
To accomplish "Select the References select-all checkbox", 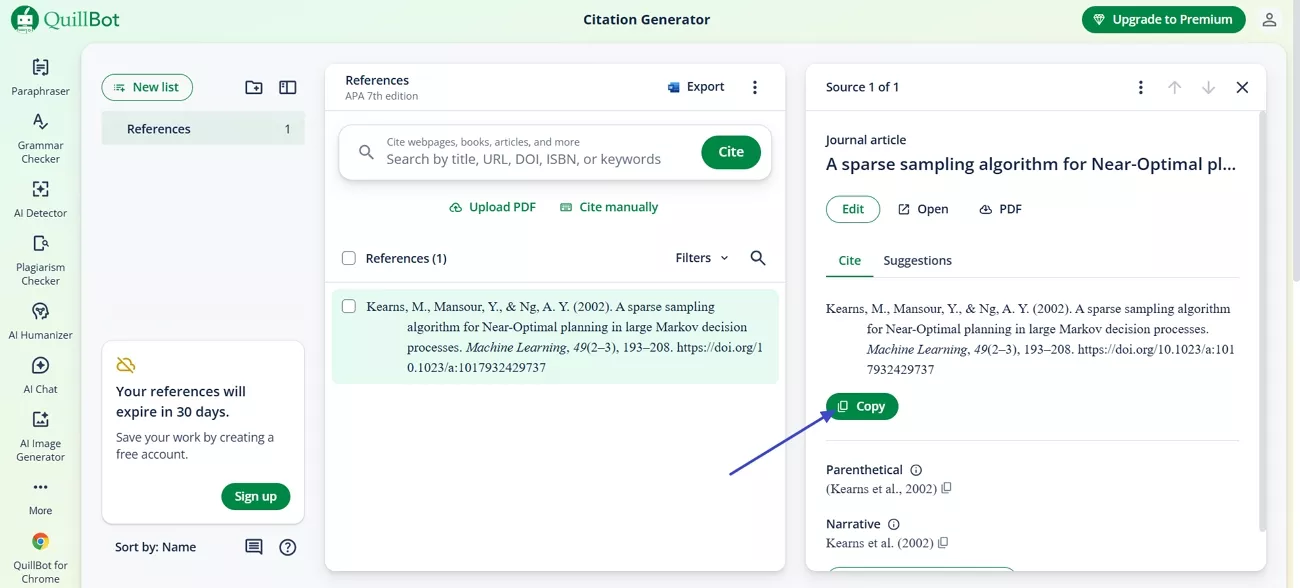I will click(348, 257).
